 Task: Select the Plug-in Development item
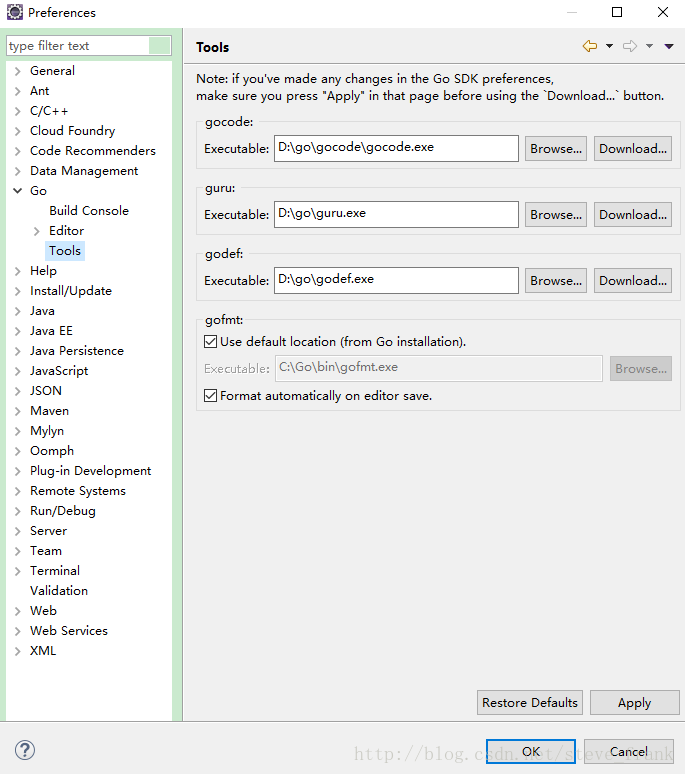[90, 471]
